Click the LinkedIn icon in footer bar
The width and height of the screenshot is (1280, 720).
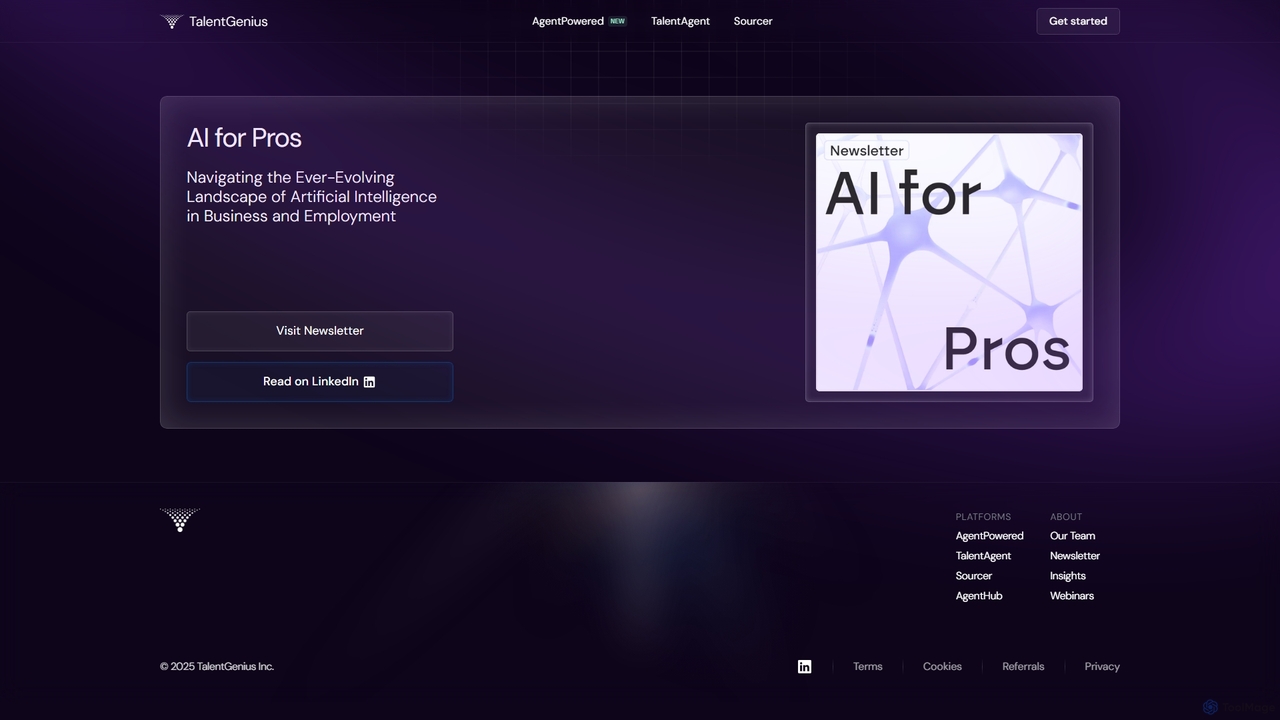coord(804,667)
